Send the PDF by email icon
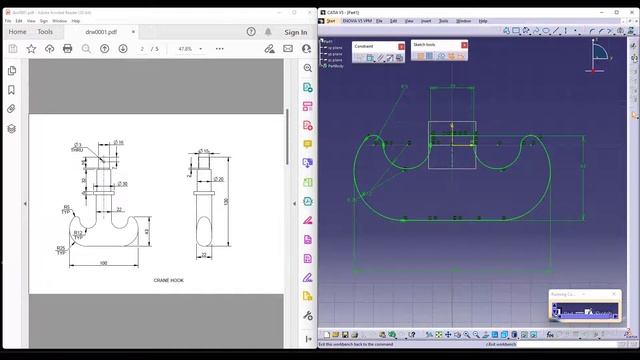This screenshot has width=640, height=360. pyautogui.click(x=288, y=49)
